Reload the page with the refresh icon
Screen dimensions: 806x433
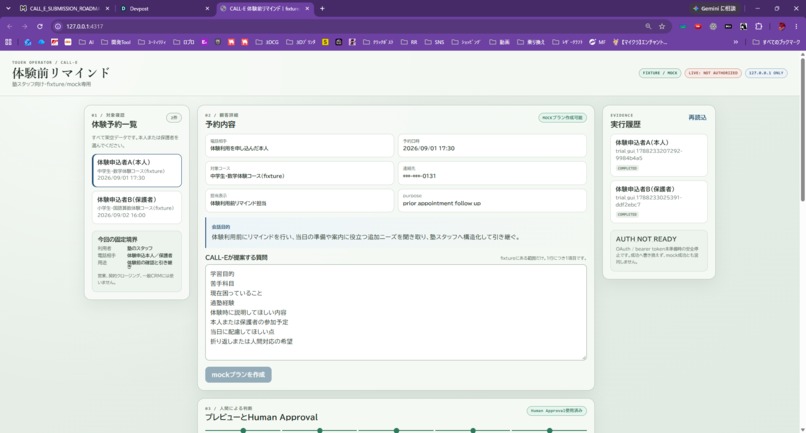pyautogui.click(x=40, y=26)
